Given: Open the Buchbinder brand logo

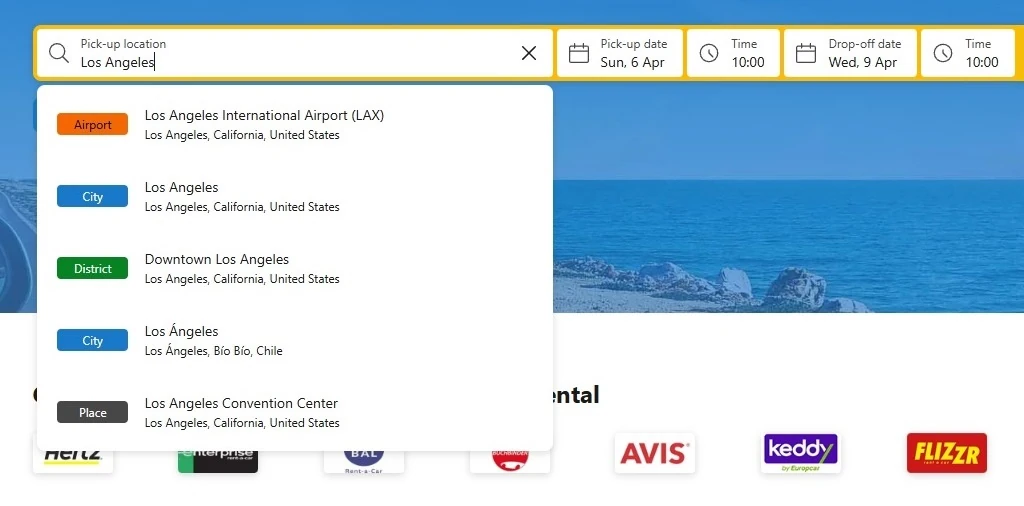Looking at the screenshot, I should 510,460.
